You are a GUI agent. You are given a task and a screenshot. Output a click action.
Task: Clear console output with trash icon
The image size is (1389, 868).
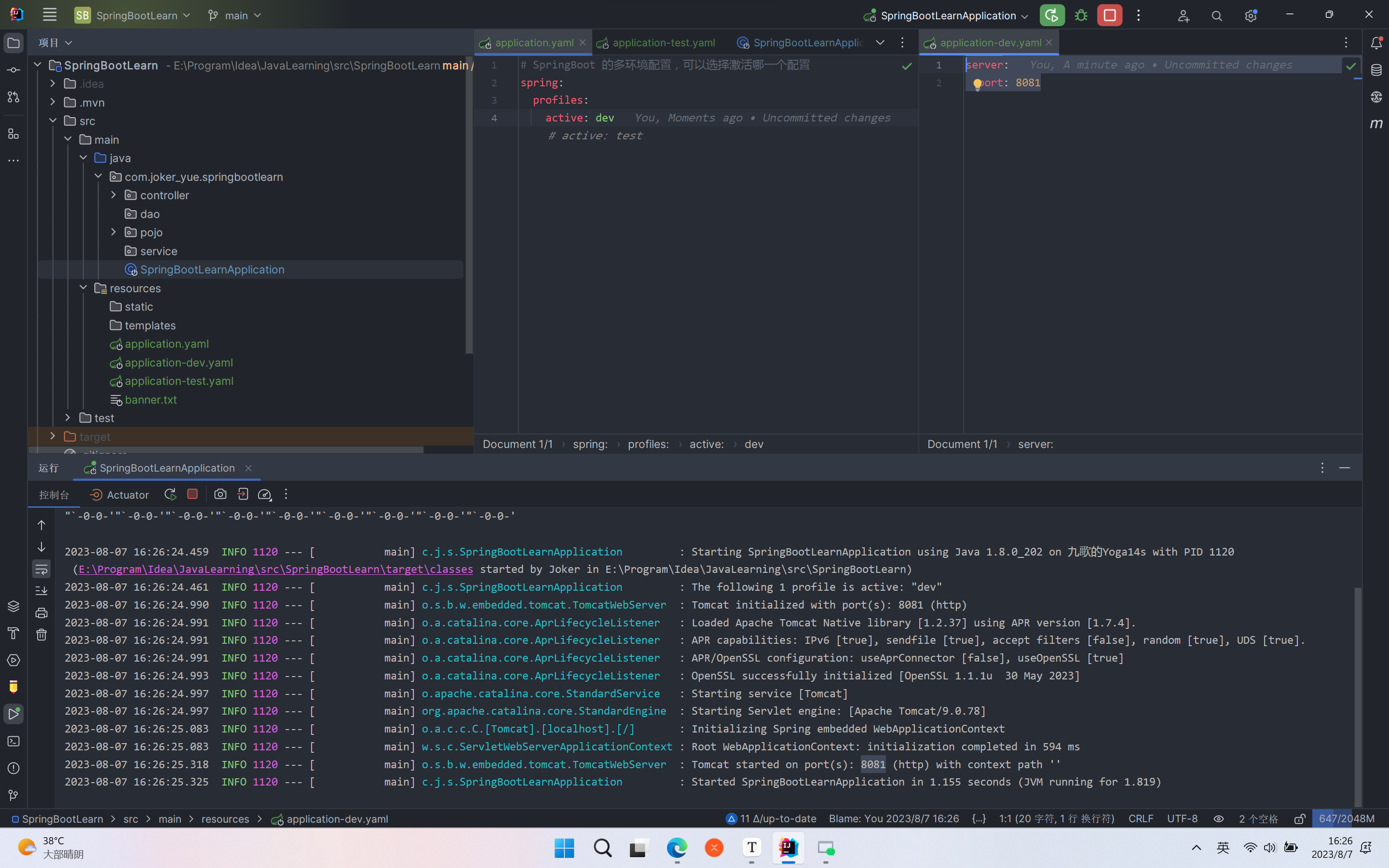coord(41,634)
